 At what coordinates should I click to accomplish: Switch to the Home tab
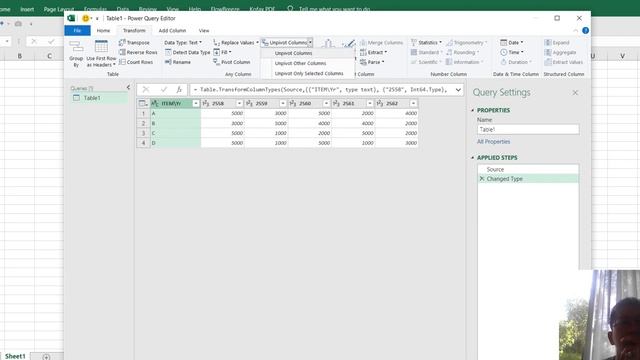103,31
